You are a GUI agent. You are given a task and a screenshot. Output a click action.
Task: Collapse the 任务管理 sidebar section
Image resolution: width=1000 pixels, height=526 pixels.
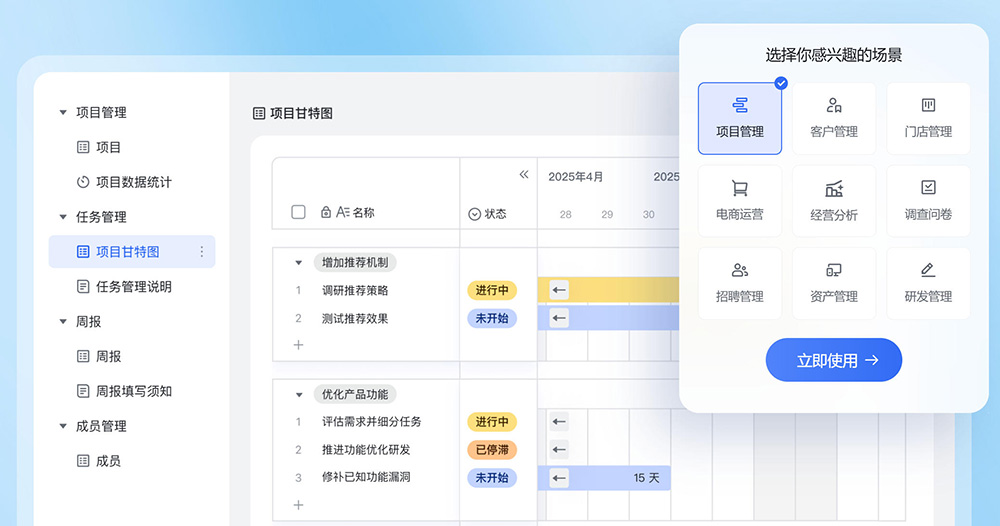coord(63,217)
